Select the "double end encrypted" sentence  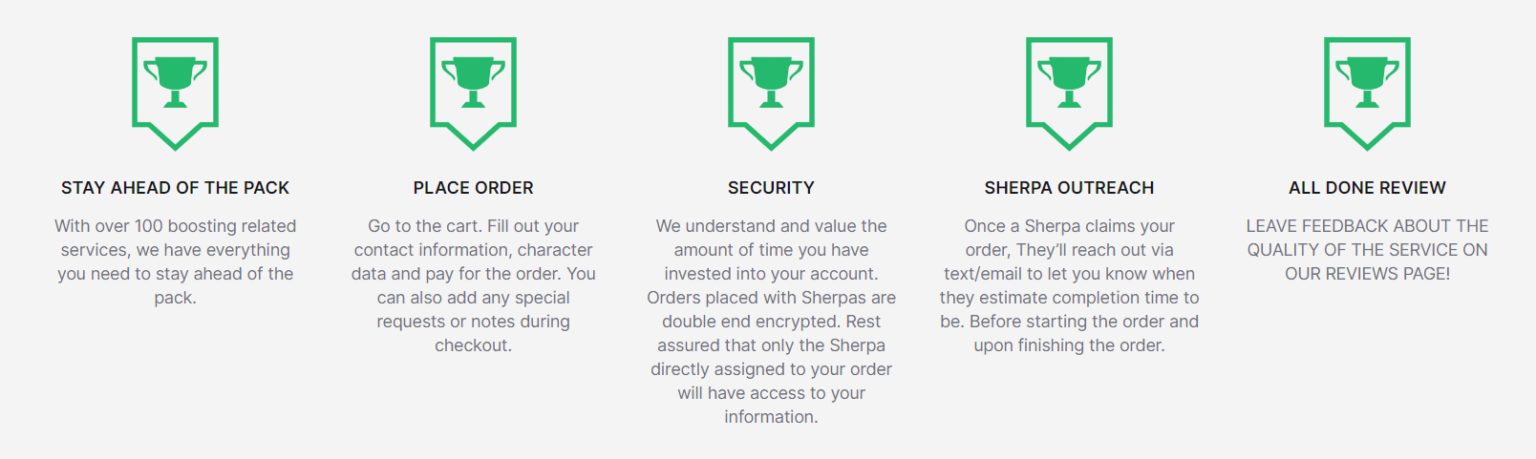point(740,322)
